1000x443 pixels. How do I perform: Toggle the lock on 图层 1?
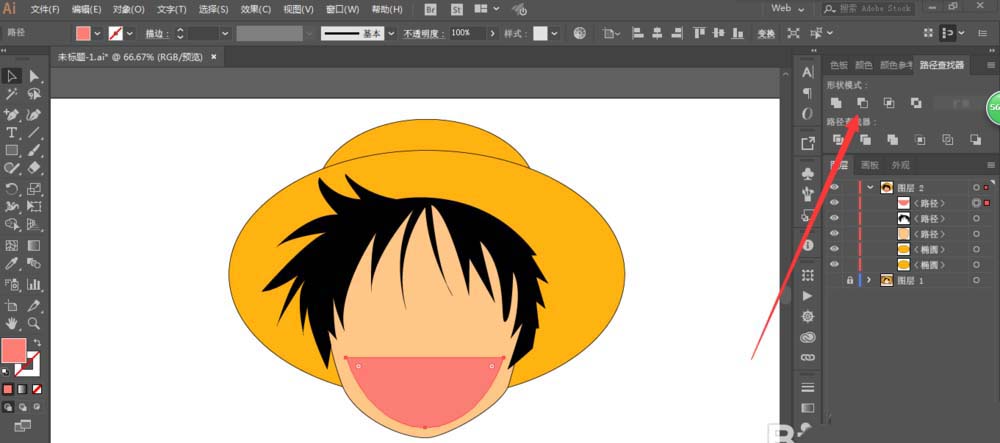(849, 280)
